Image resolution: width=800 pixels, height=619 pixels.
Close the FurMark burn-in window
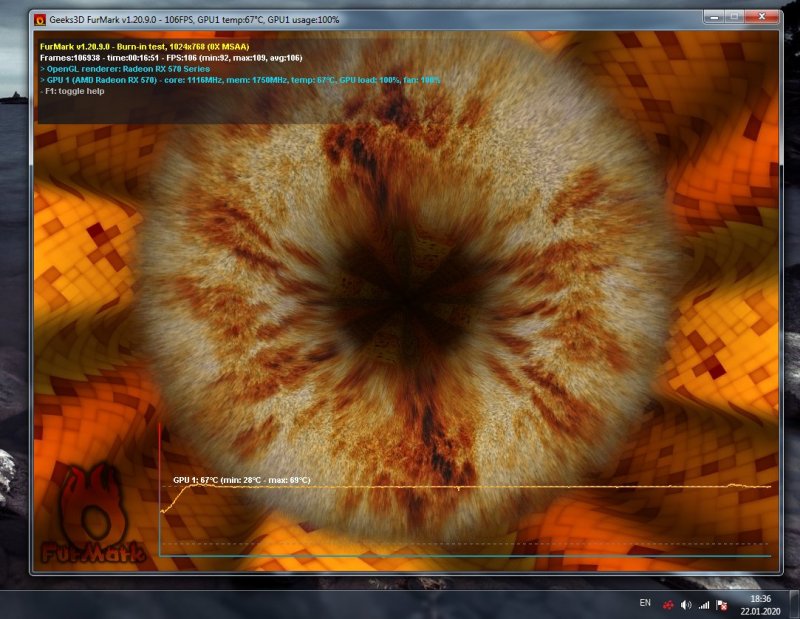tap(763, 17)
